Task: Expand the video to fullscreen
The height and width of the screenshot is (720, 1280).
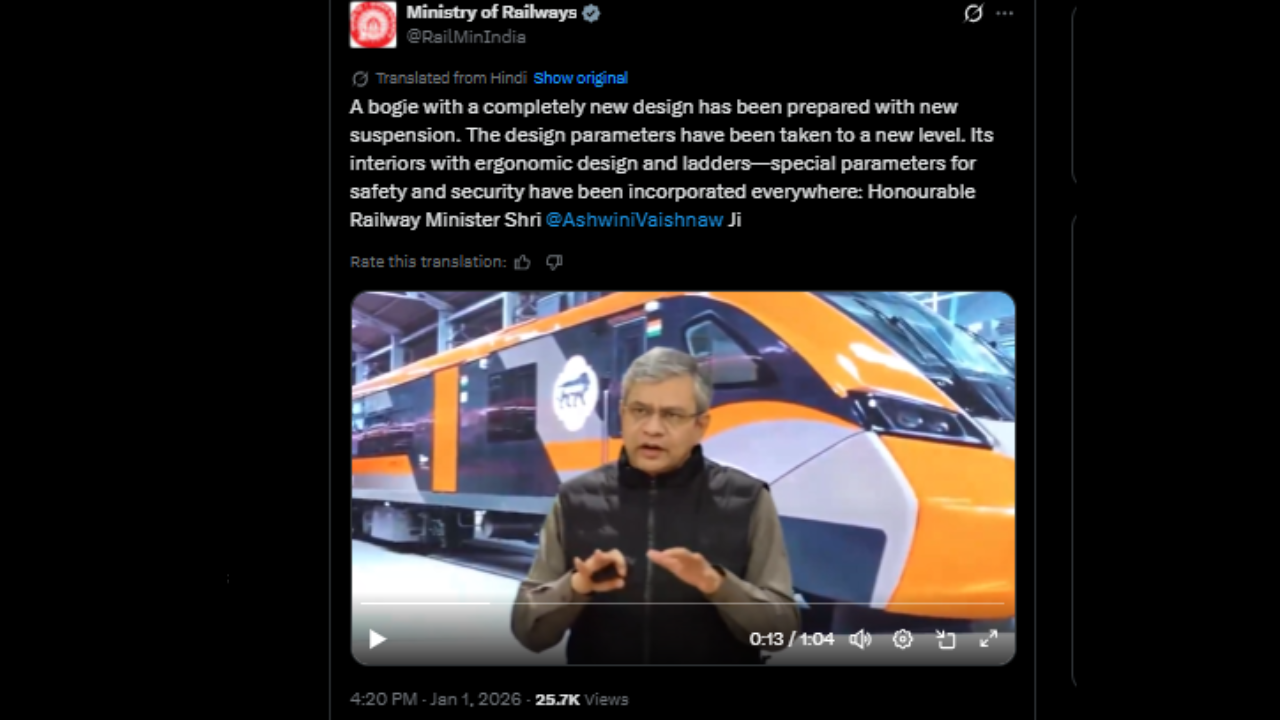Action: point(988,639)
